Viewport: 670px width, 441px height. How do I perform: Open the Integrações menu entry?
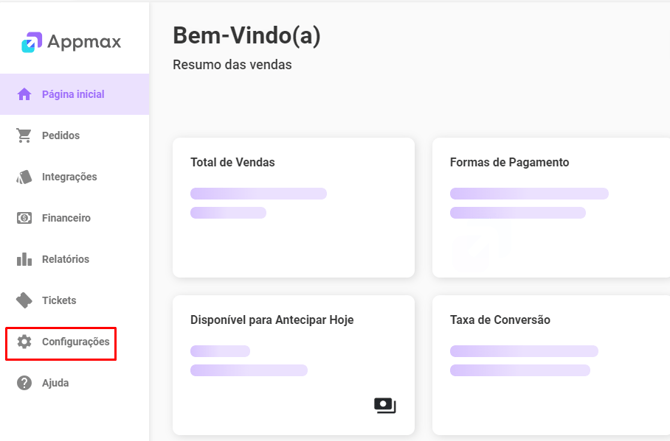tap(69, 177)
